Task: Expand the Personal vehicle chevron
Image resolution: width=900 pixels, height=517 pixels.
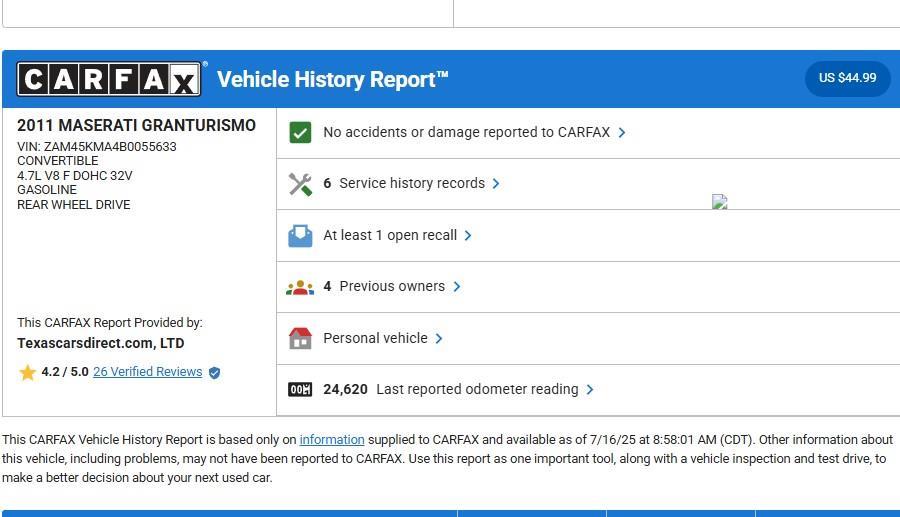Action: point(439,339)
